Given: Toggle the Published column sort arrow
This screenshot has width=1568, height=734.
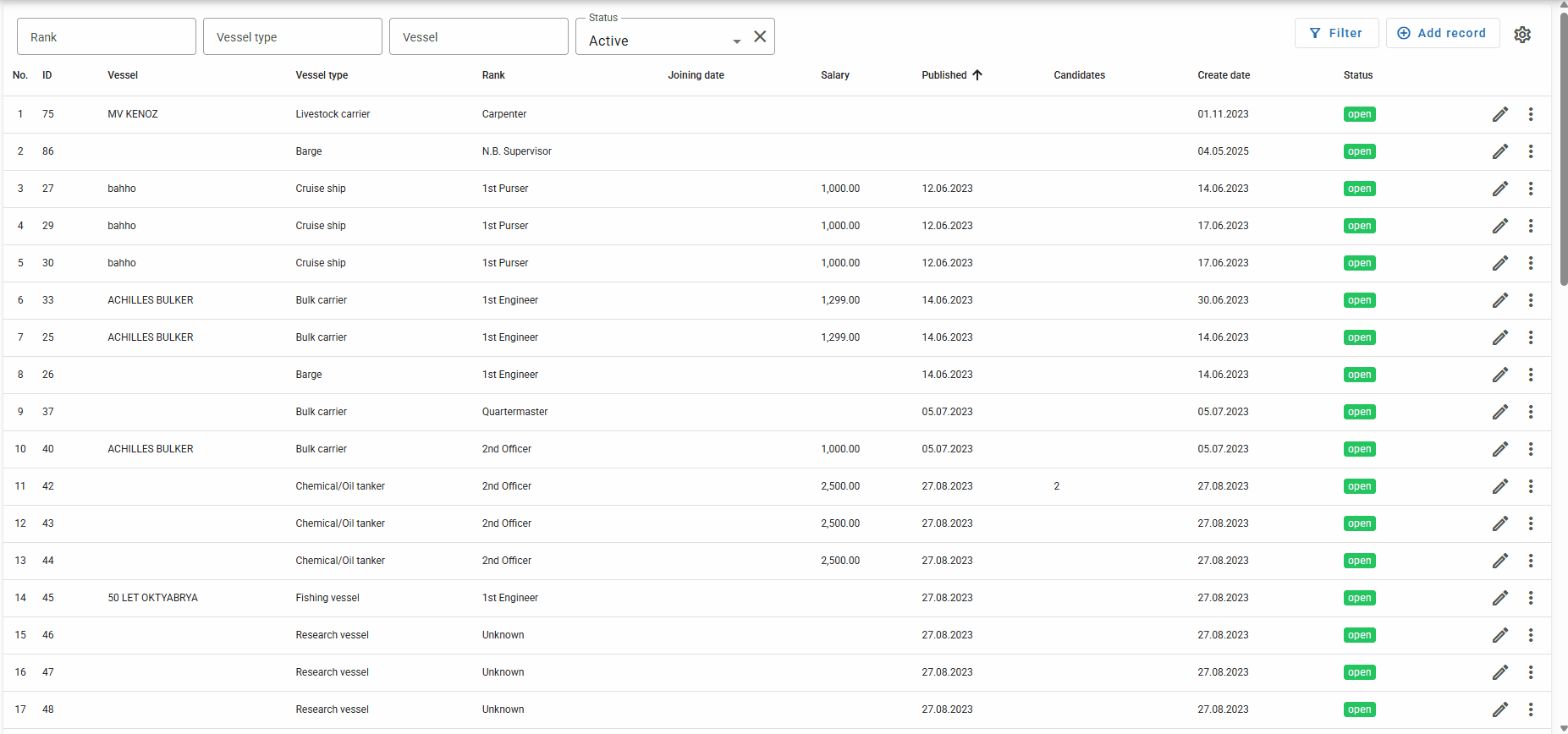Looking at the screenshot, I should point(977,75).
